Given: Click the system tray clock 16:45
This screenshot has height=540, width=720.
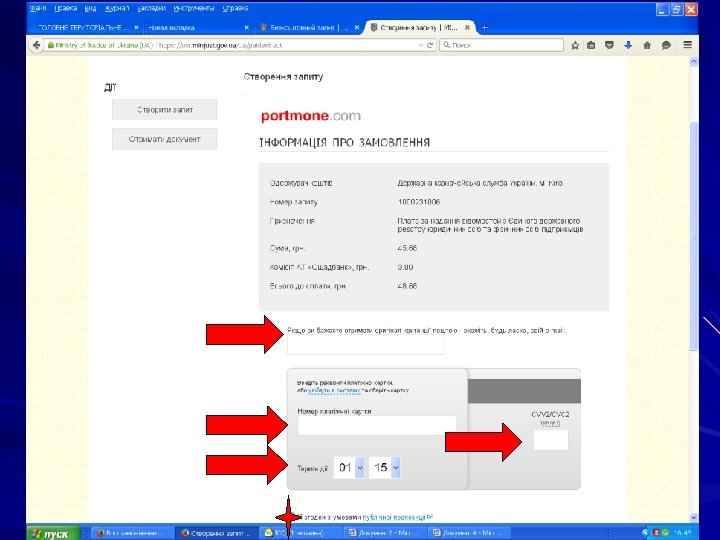Looking at the screenshot, I should tap(682, 533).
